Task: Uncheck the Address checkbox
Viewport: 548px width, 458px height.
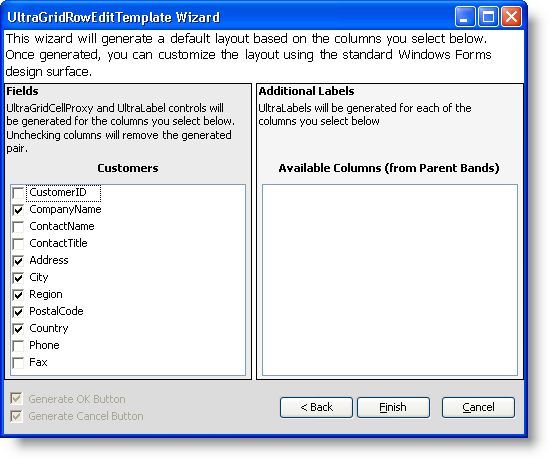Action: [x=18, y=261]
